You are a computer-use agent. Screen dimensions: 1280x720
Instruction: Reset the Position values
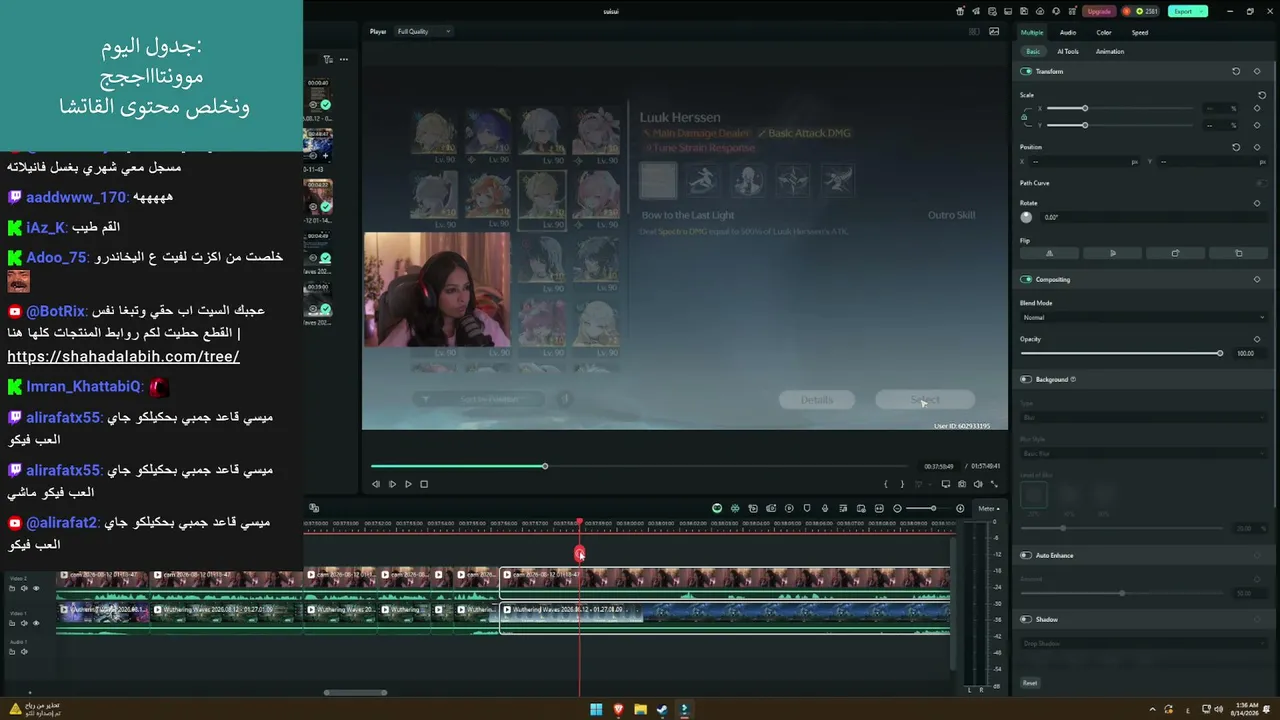click(1236, 147)
